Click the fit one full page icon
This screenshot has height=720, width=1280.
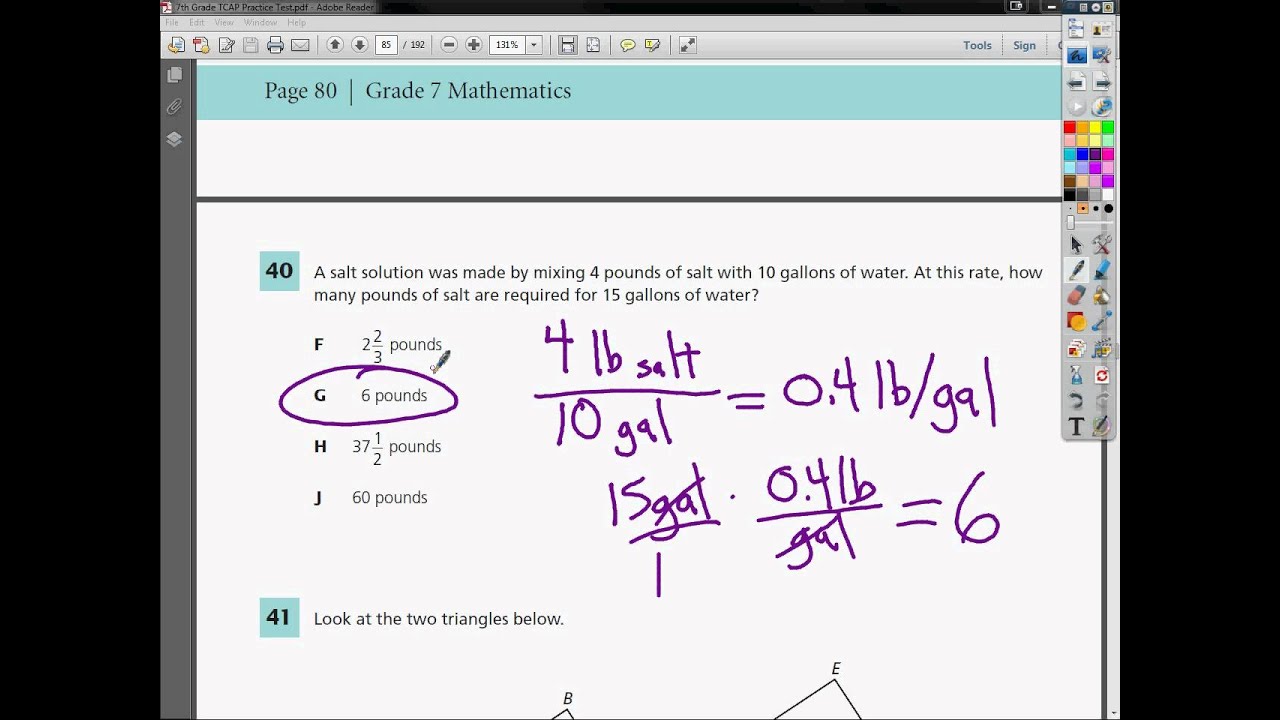click(x=593, y=45)
